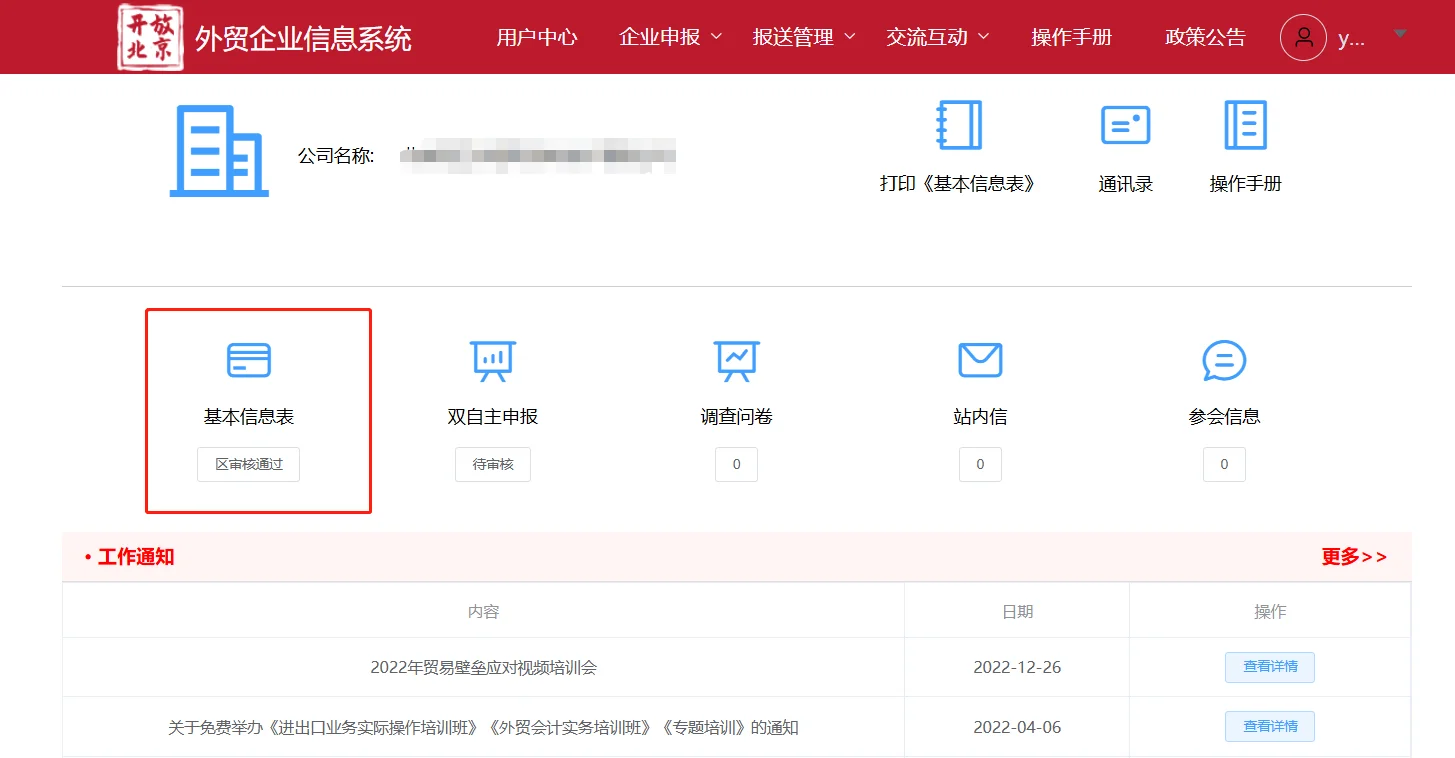Viewport: 1455px width, 758px height.
Task: Click the blue company building icon
Action: click(x=218, y=148)
